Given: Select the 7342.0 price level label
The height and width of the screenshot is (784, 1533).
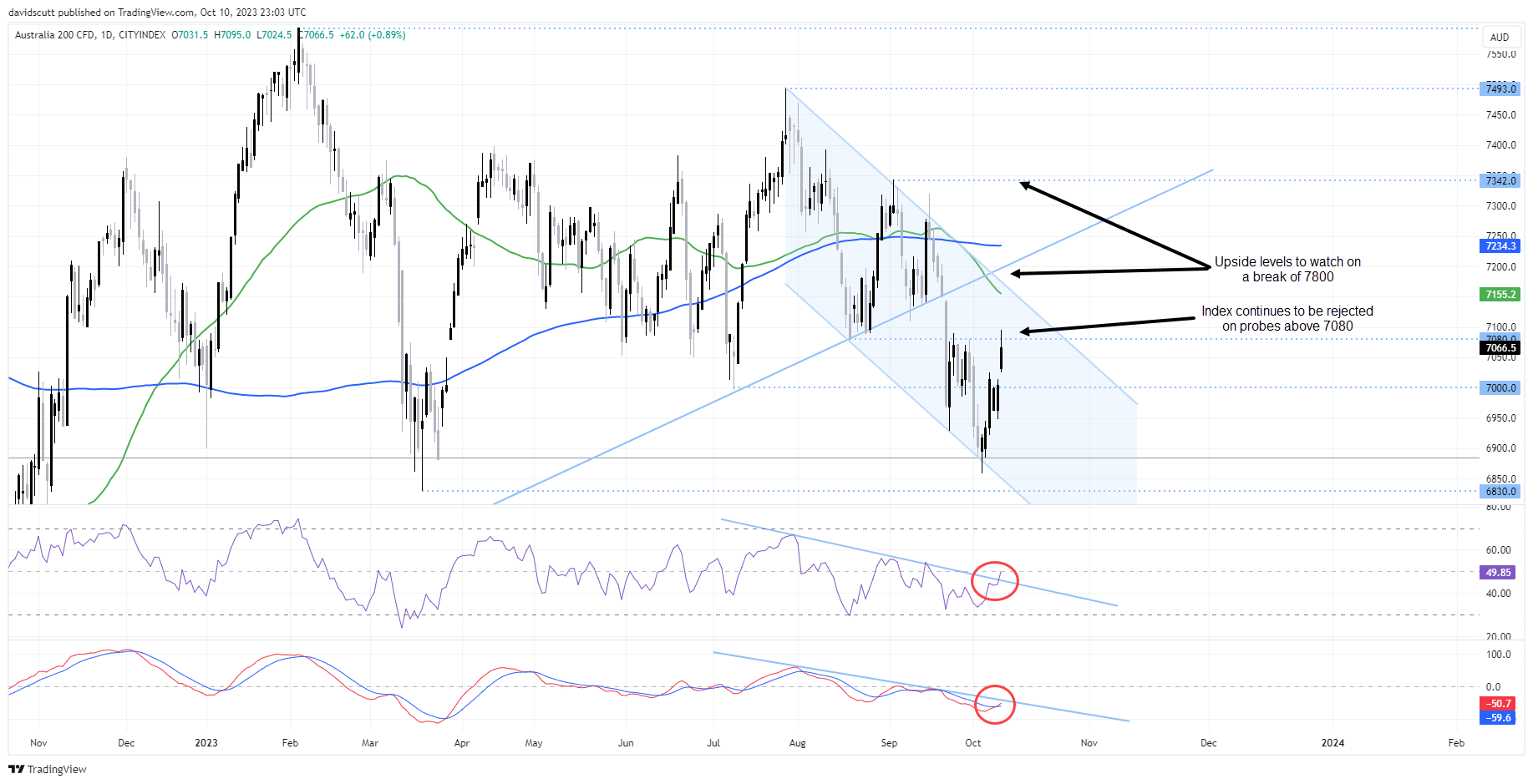Looking at the screenshot, I should [1500, 180].
